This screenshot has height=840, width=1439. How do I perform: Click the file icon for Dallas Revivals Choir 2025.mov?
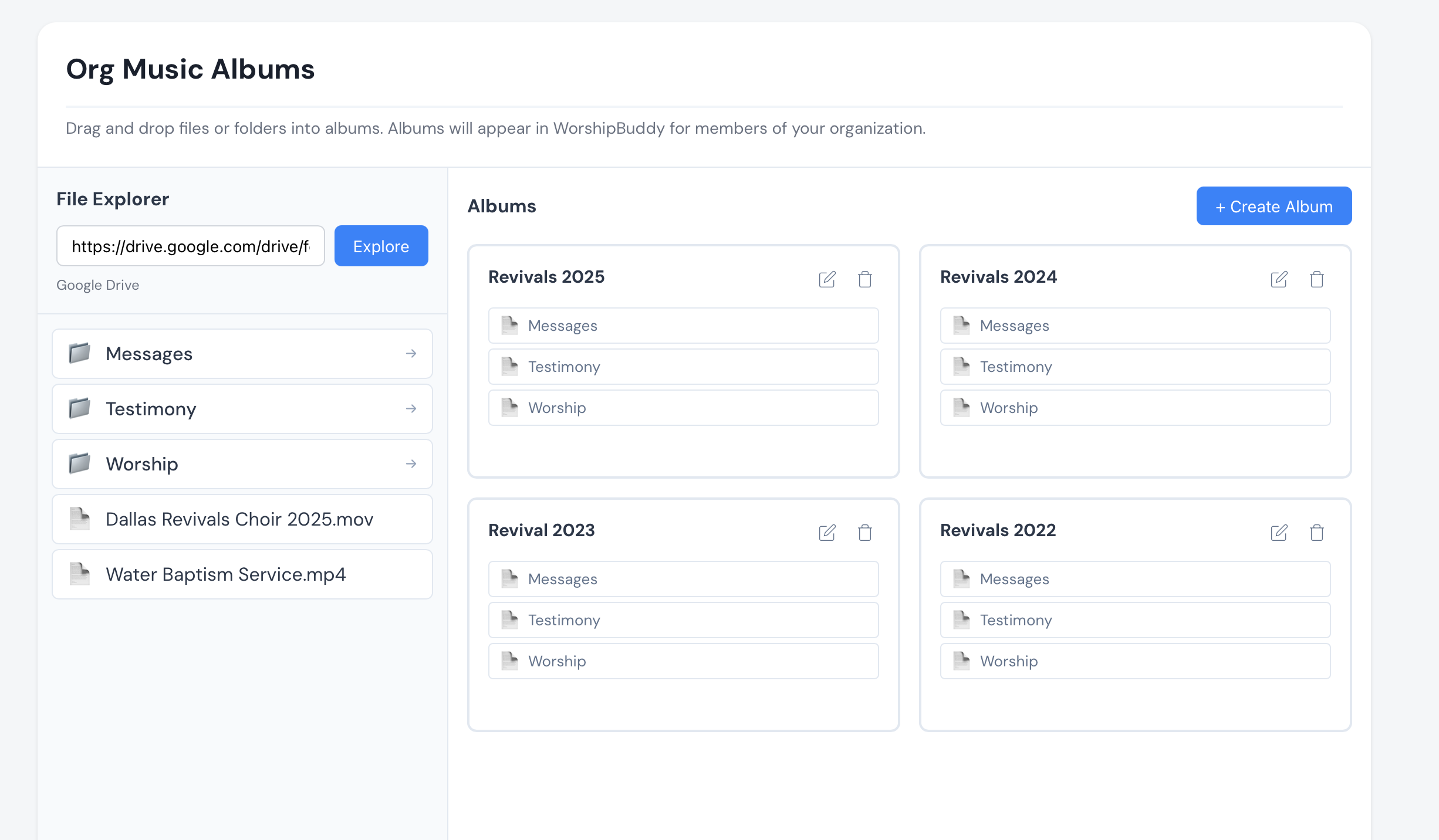[x=80, y=519]
